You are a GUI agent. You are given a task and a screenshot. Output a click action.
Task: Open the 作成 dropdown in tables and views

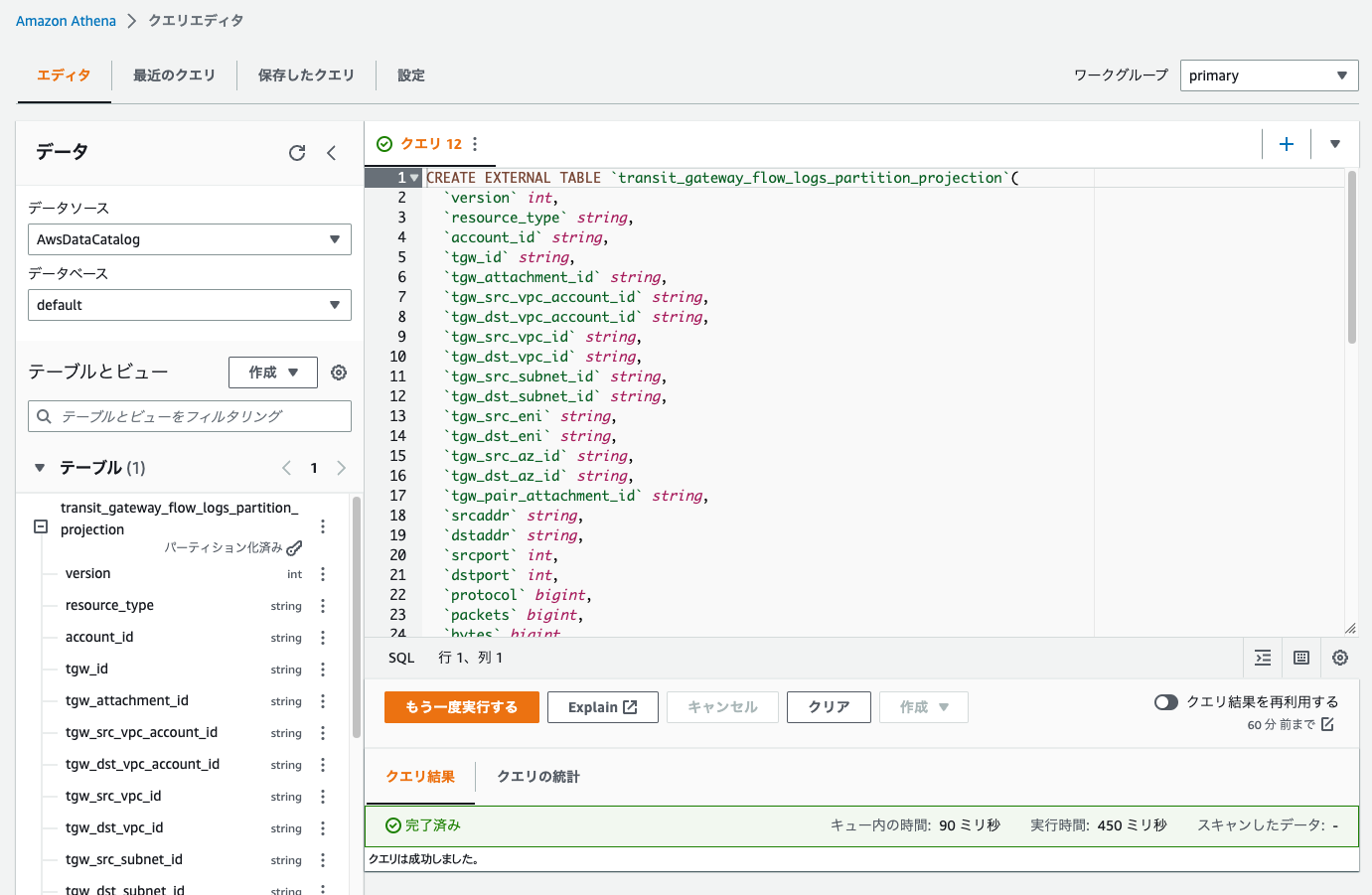(x=273, y=373)
